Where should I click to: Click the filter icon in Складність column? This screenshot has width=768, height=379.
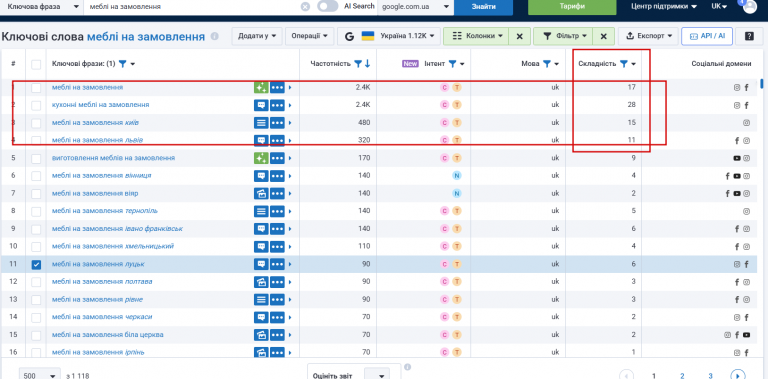coord(623,64)
